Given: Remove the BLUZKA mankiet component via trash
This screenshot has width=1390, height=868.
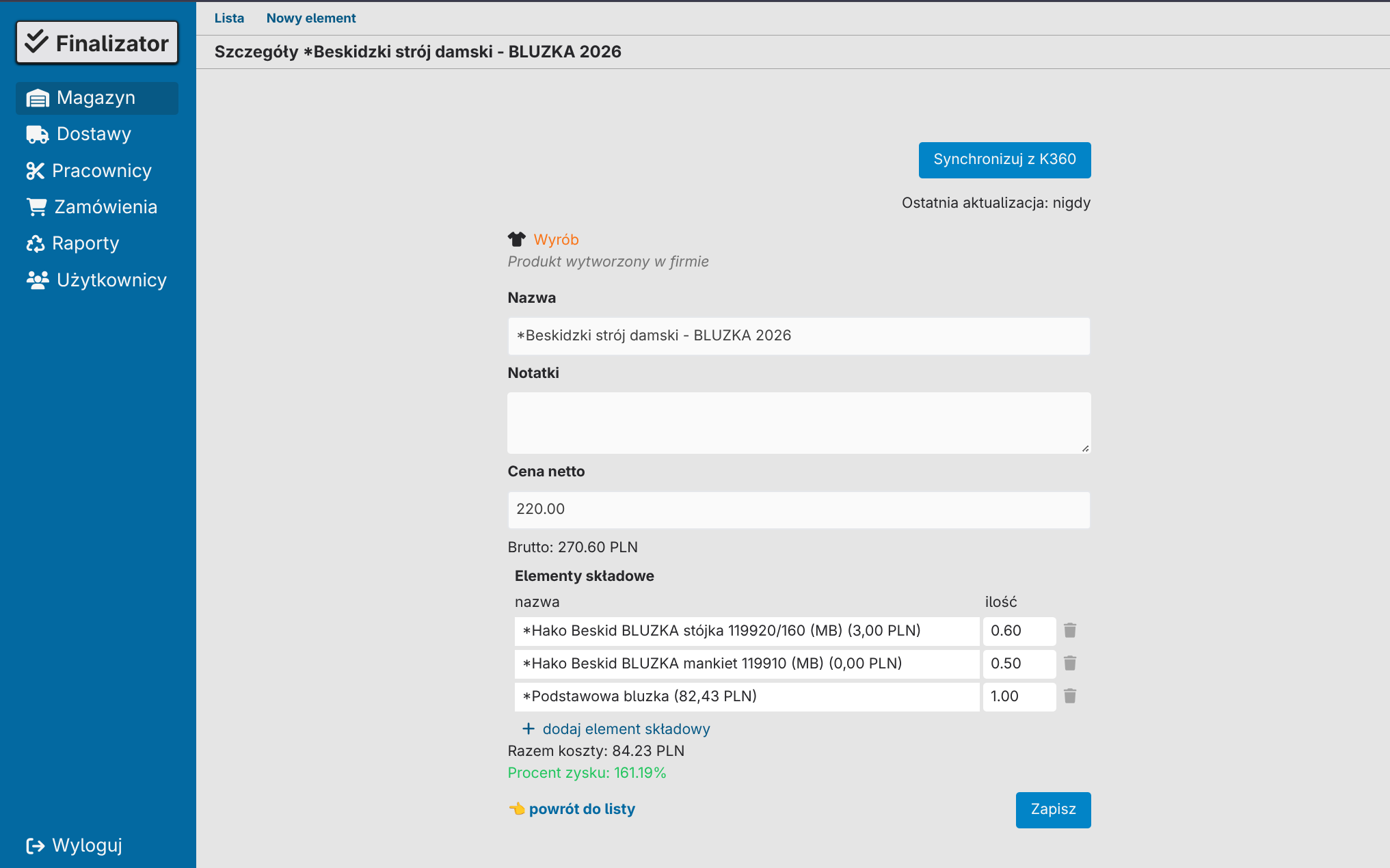Looking at the screenshot, I should point(1070,663).
